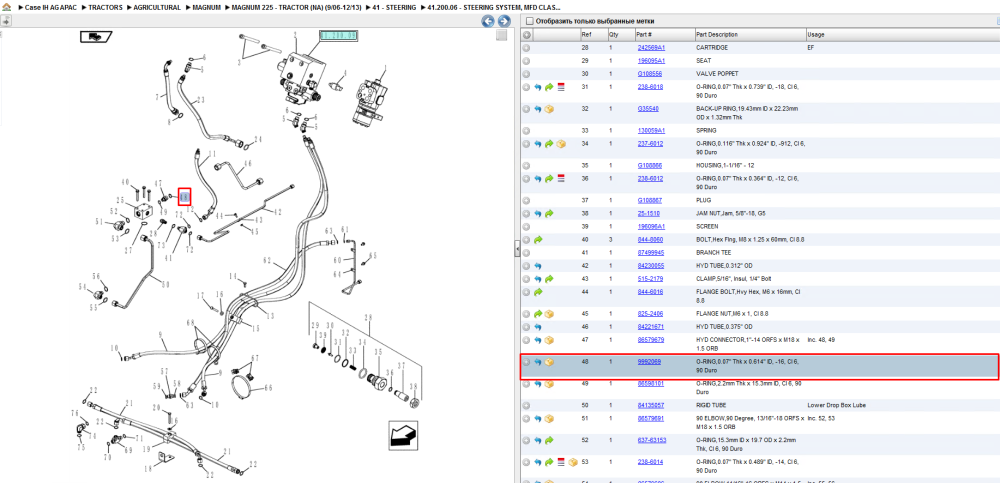
Task: Click yellow box icon in row 45
Action: pos(549,314)
